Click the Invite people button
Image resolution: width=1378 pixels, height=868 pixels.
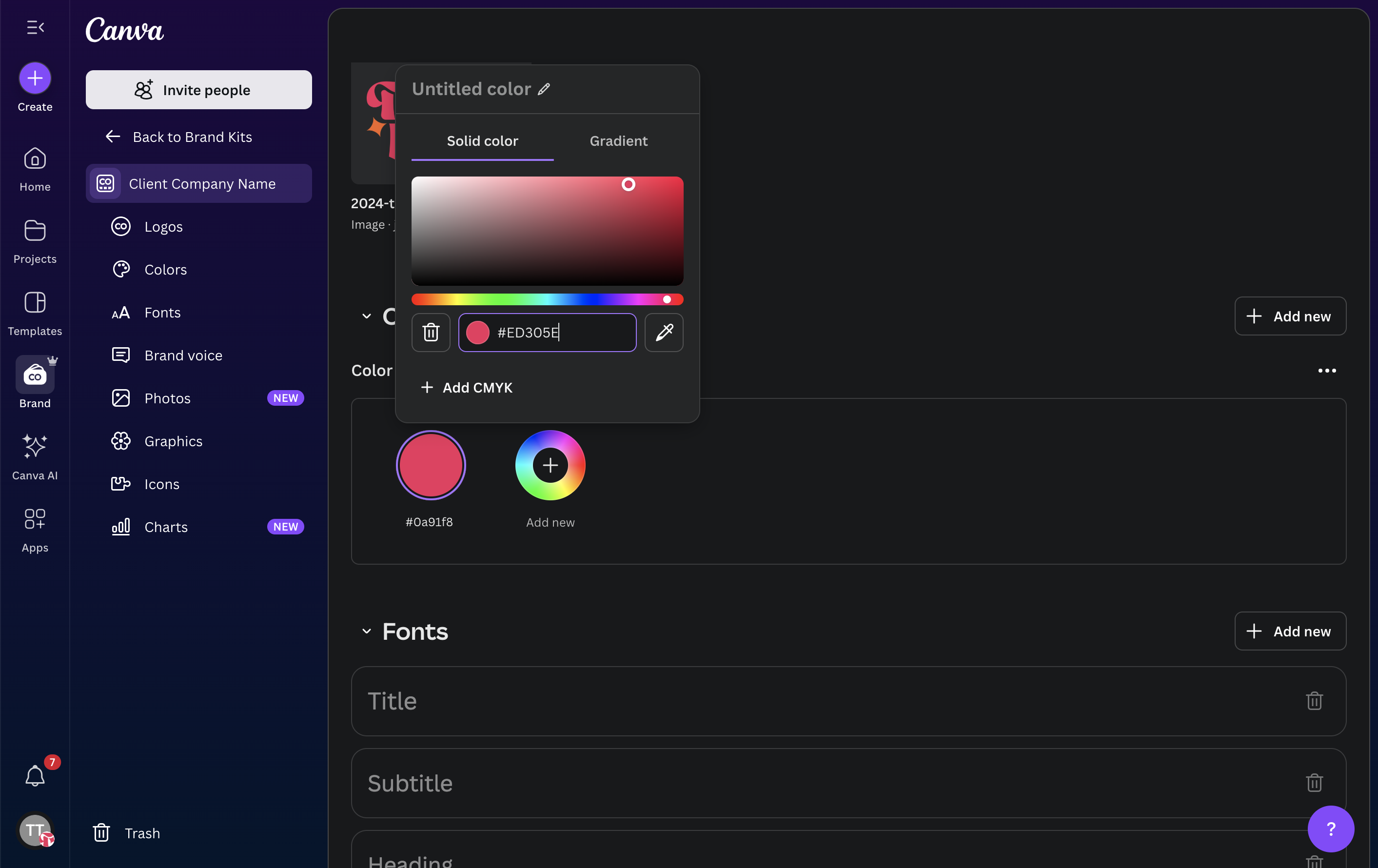(199, 90)
